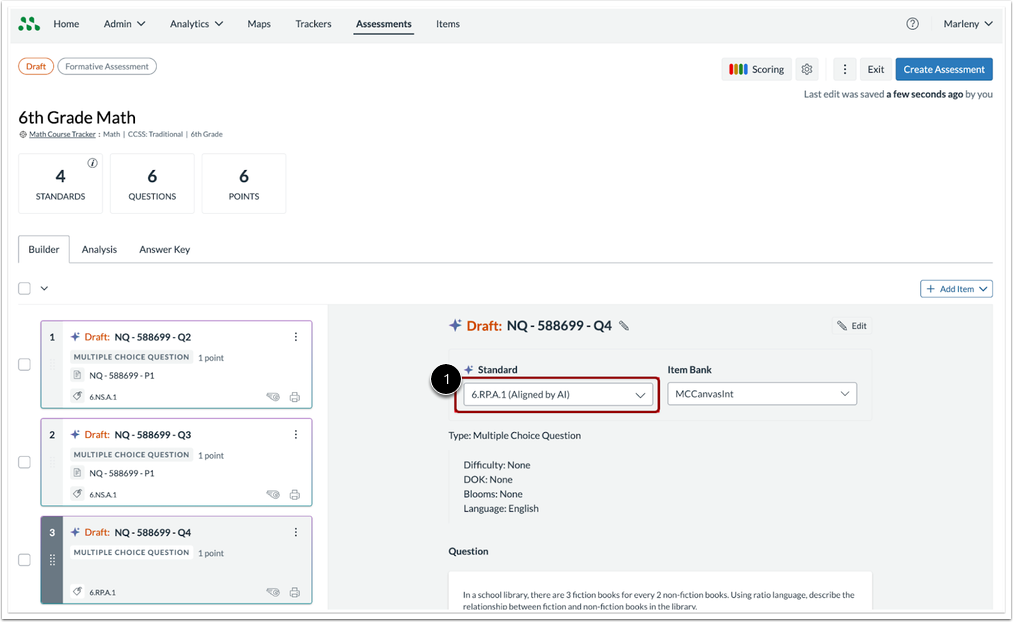Click the AI sparkle icon on Q2 card
Viewport: 1013px width, 622px height.
click(76, 337)
